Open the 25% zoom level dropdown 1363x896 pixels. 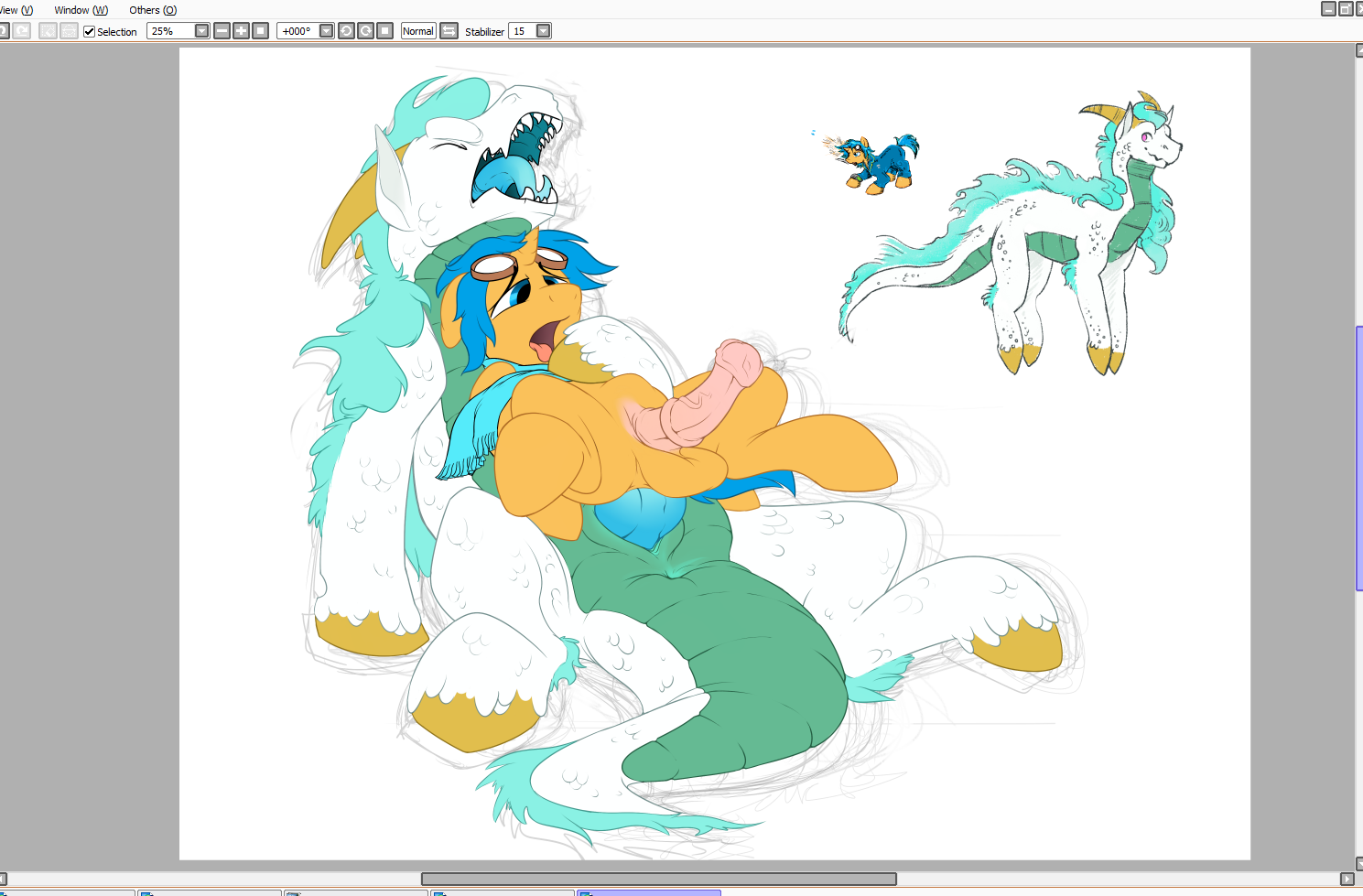click(x=201, y=31)
